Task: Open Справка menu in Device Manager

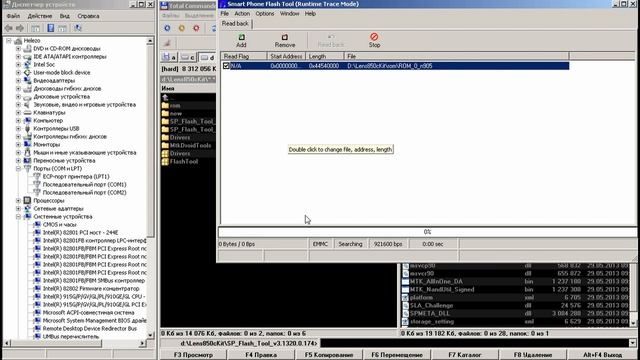Action: (x=88, y=16)
